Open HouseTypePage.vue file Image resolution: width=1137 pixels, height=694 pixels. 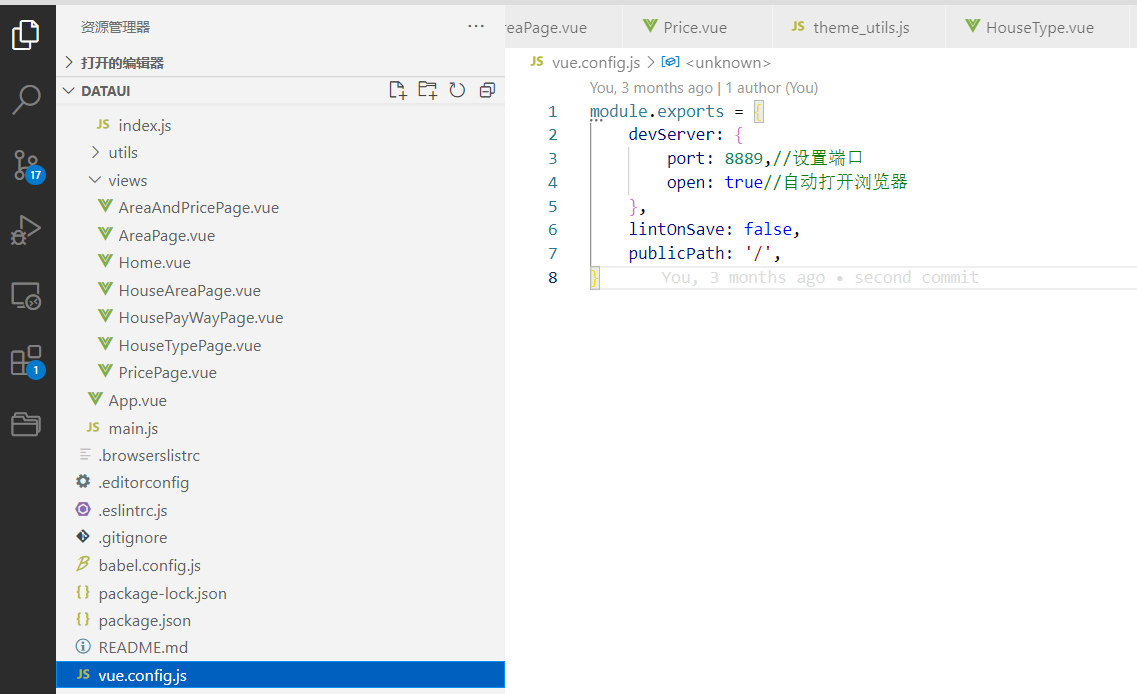[281, 346]
